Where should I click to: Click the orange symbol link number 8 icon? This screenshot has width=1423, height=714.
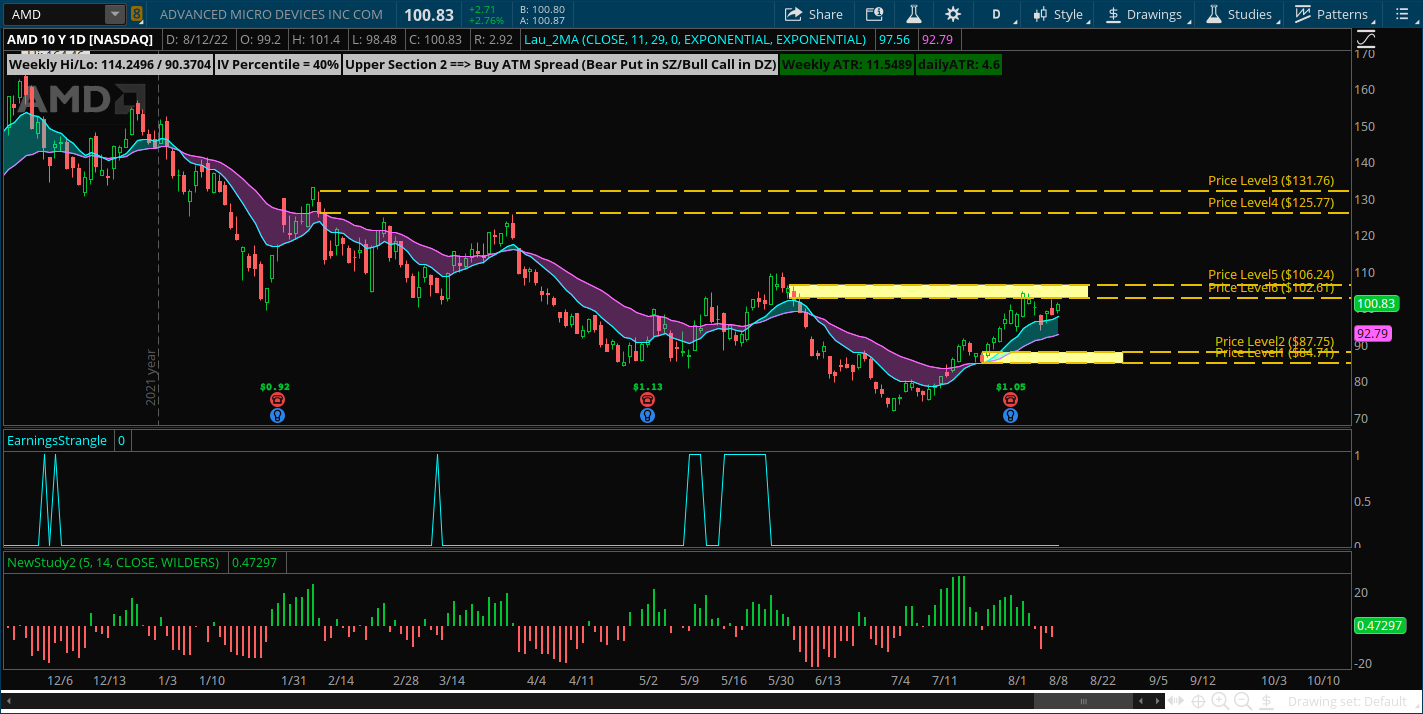tap(137, 14)
